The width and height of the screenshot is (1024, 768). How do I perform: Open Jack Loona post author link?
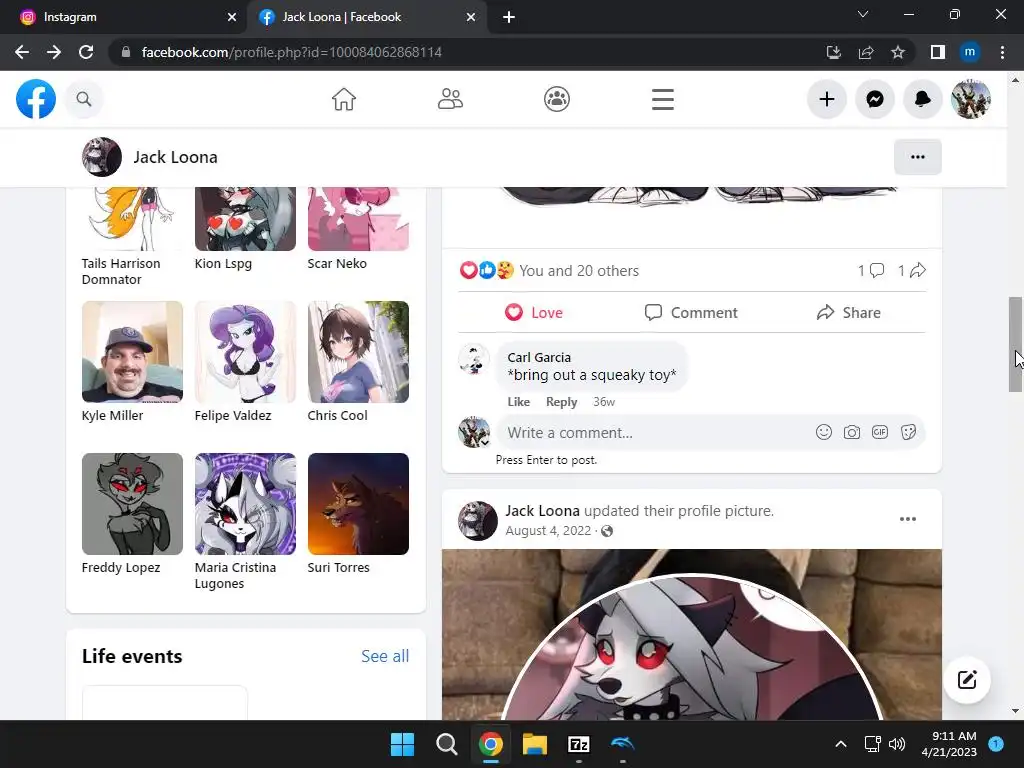(542, 511)
